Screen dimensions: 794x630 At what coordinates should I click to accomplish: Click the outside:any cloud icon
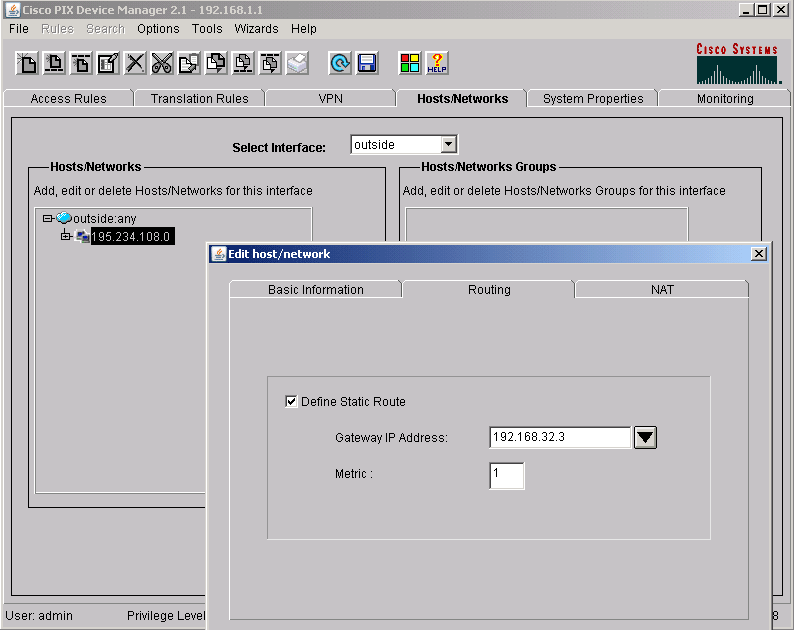64,218
